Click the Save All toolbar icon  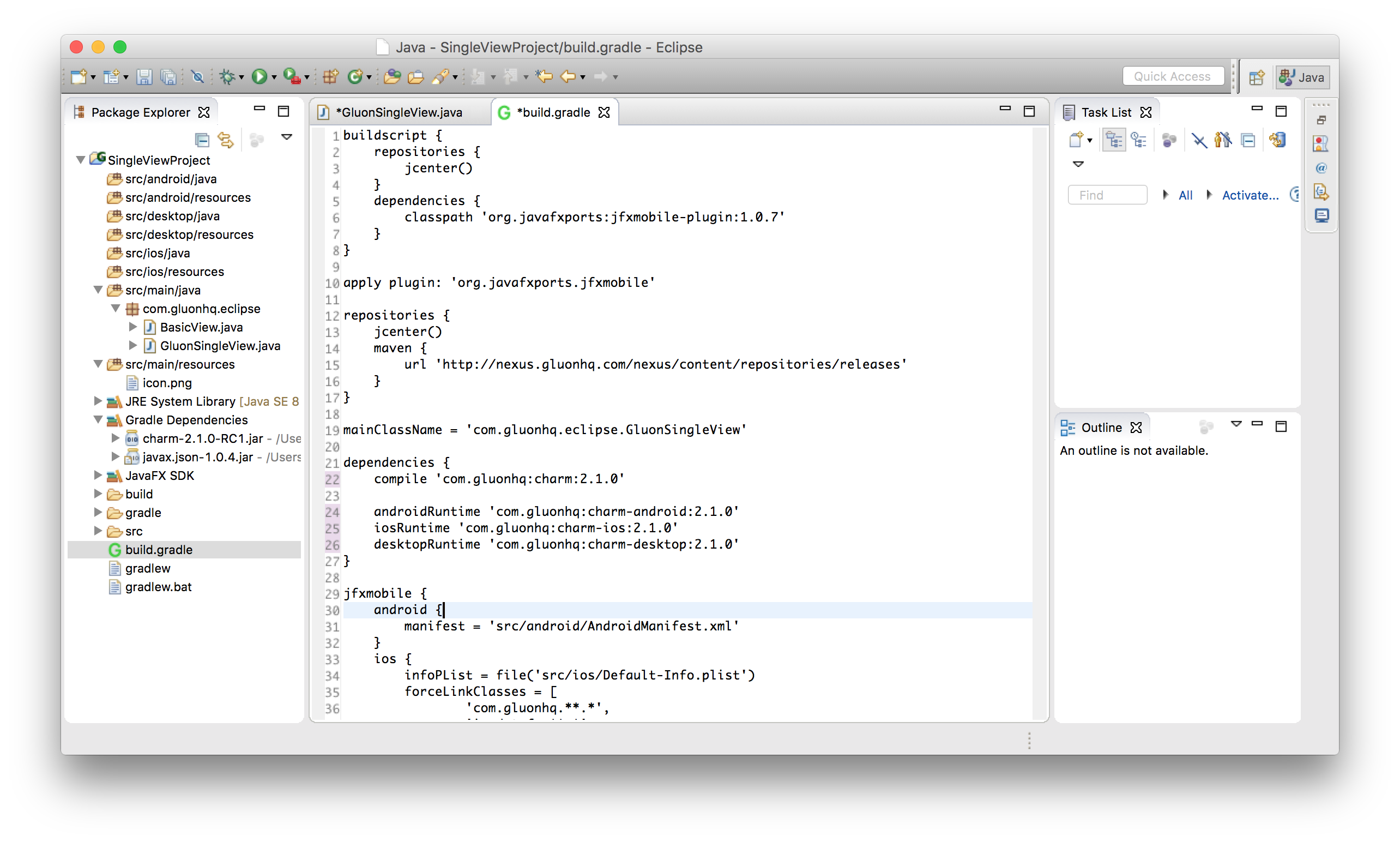click(168, 76)
